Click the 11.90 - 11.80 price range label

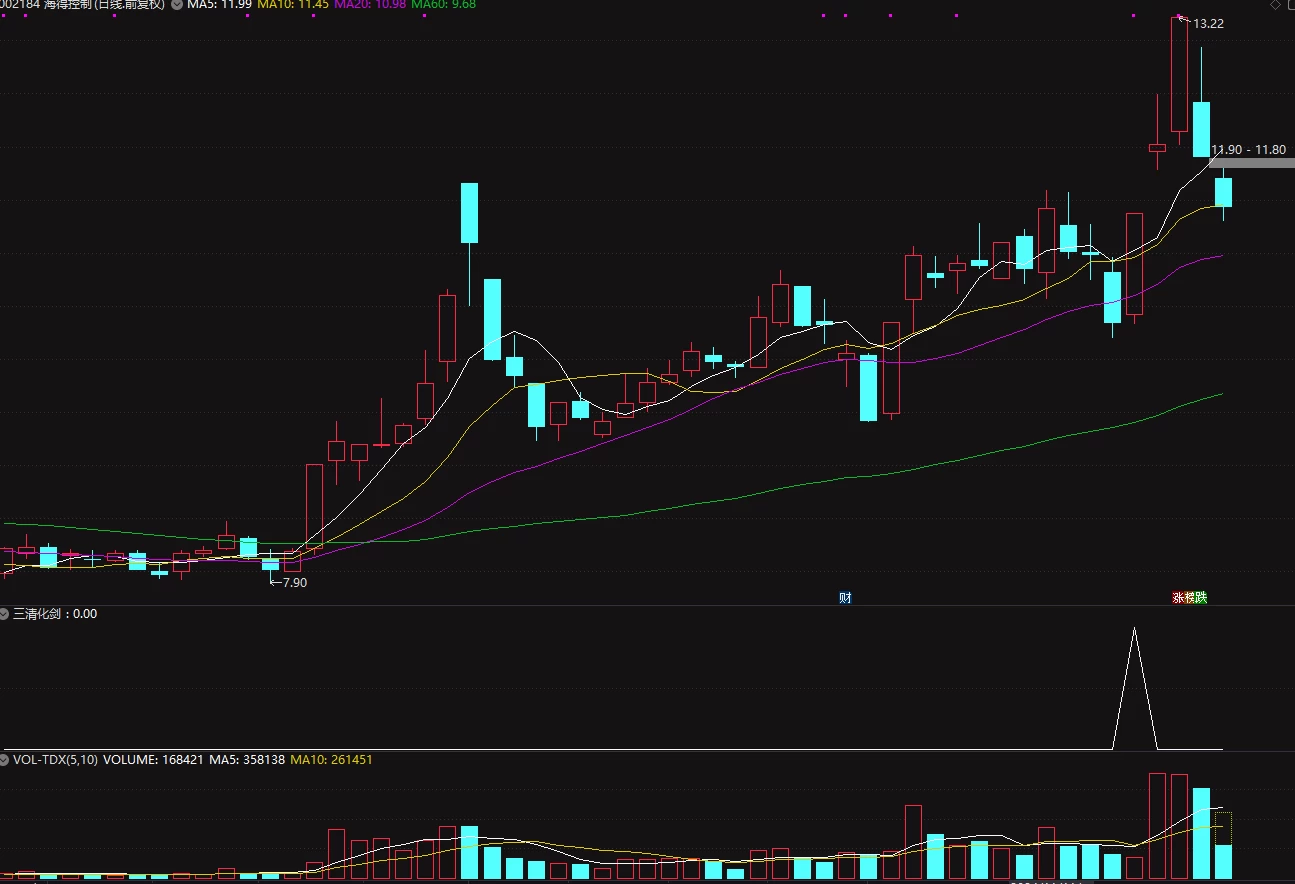pyautogui.click(x=1249, y=150)
